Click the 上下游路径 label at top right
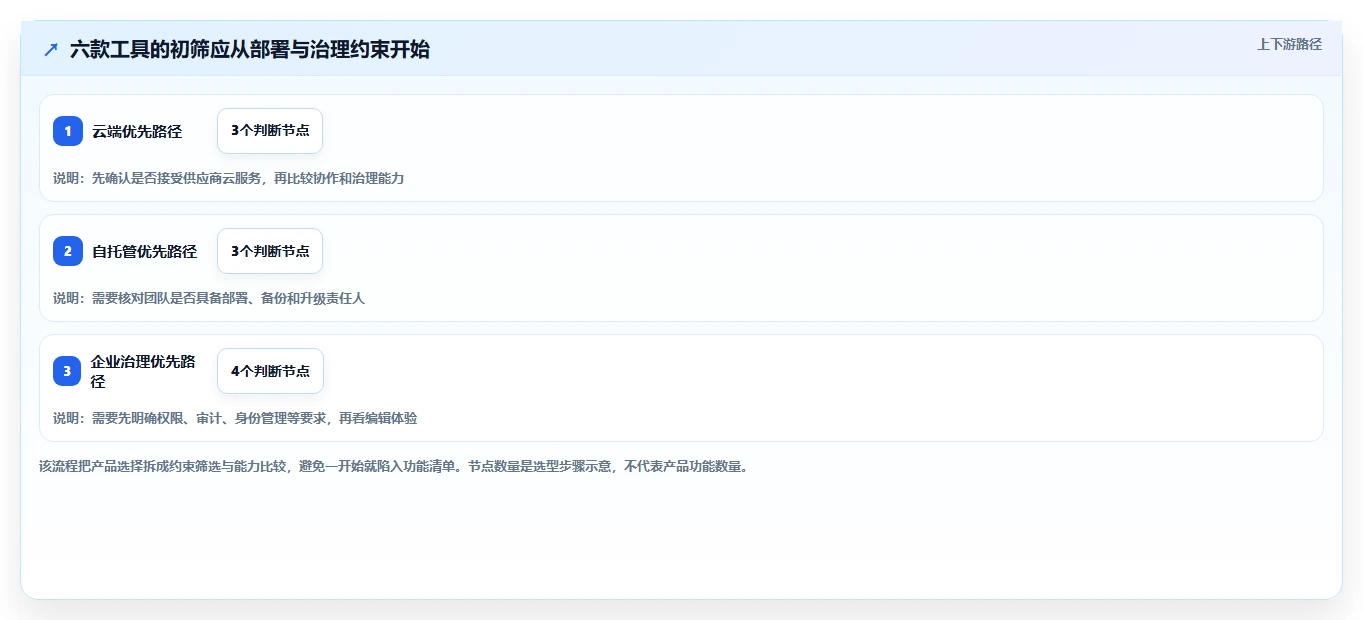This screenshot has width=1363, height=620. [1289, 44]
